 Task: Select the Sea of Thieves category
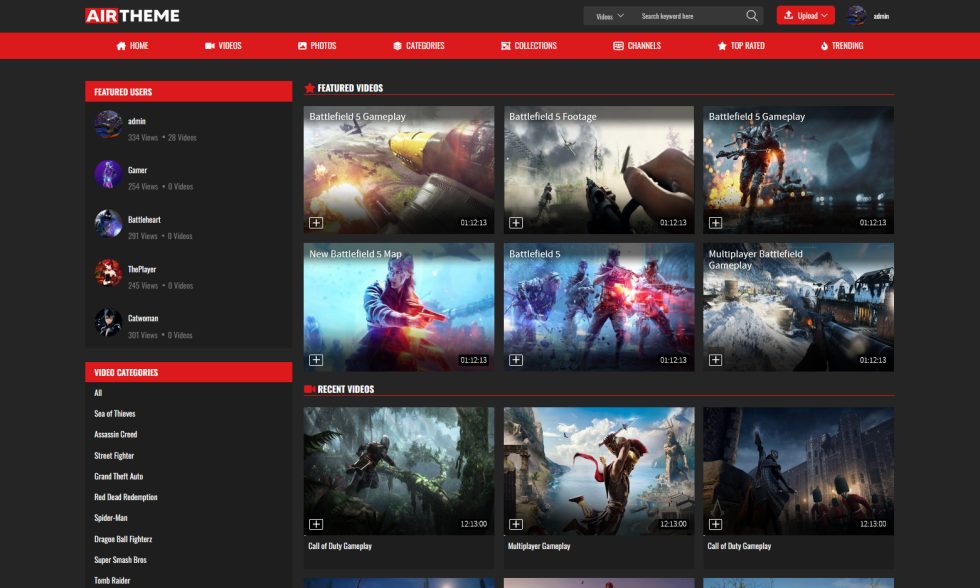(x=115, y=414)
